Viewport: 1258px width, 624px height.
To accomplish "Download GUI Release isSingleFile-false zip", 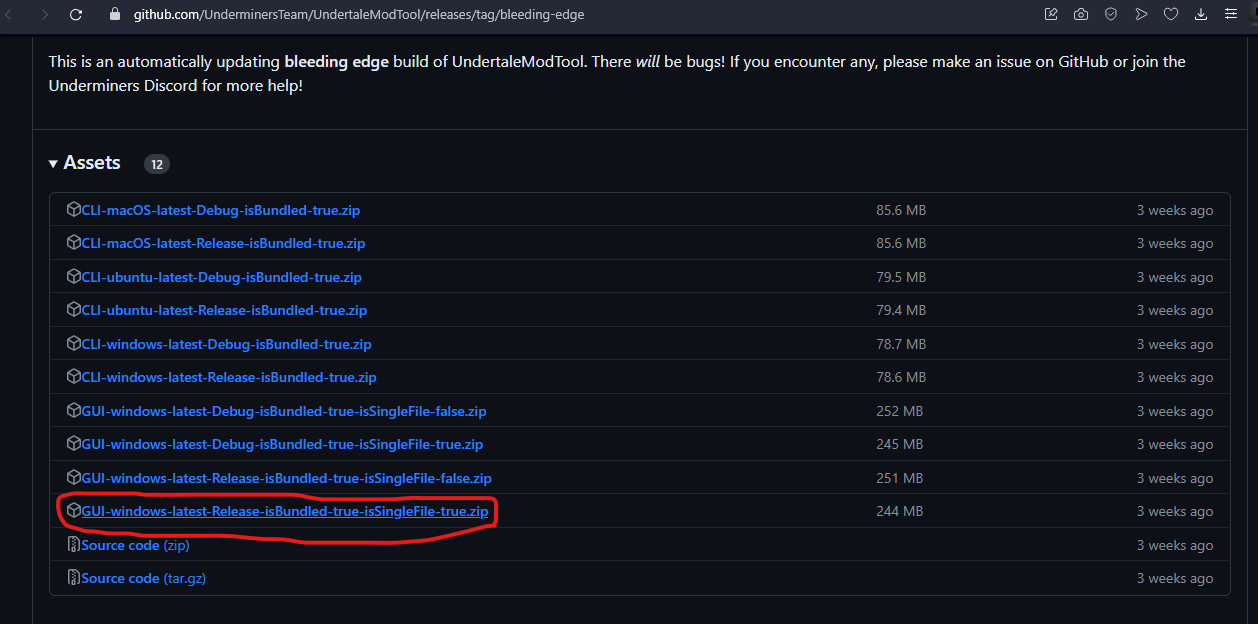I will coord(286,478).
